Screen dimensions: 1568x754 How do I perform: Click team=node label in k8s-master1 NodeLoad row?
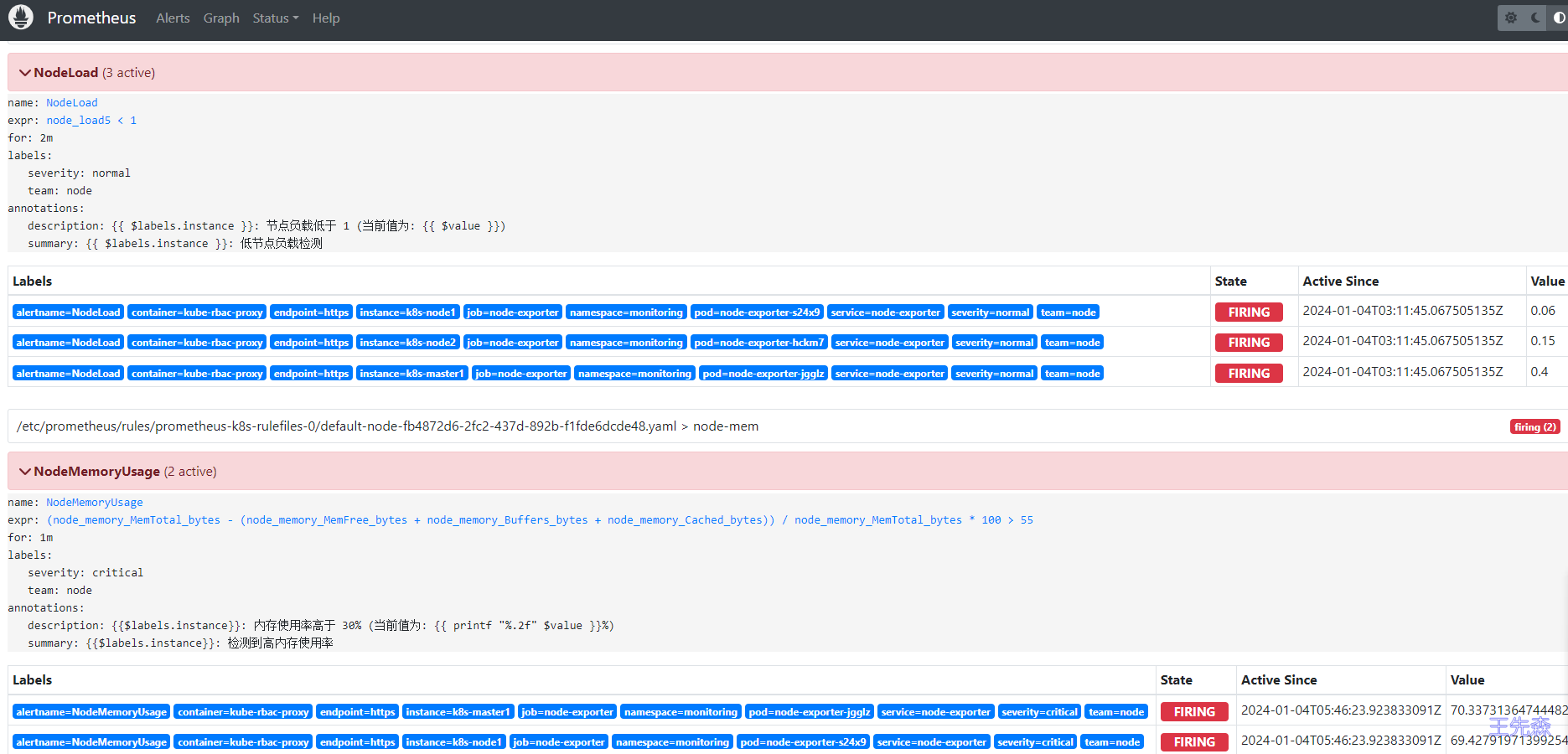pos(1073,374)
